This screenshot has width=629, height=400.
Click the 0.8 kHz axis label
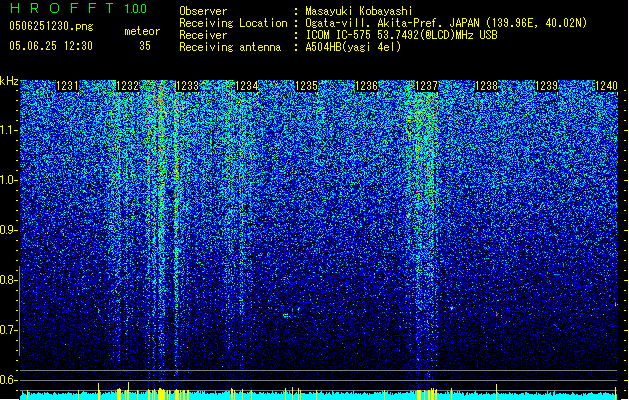(x=9, y=280)
